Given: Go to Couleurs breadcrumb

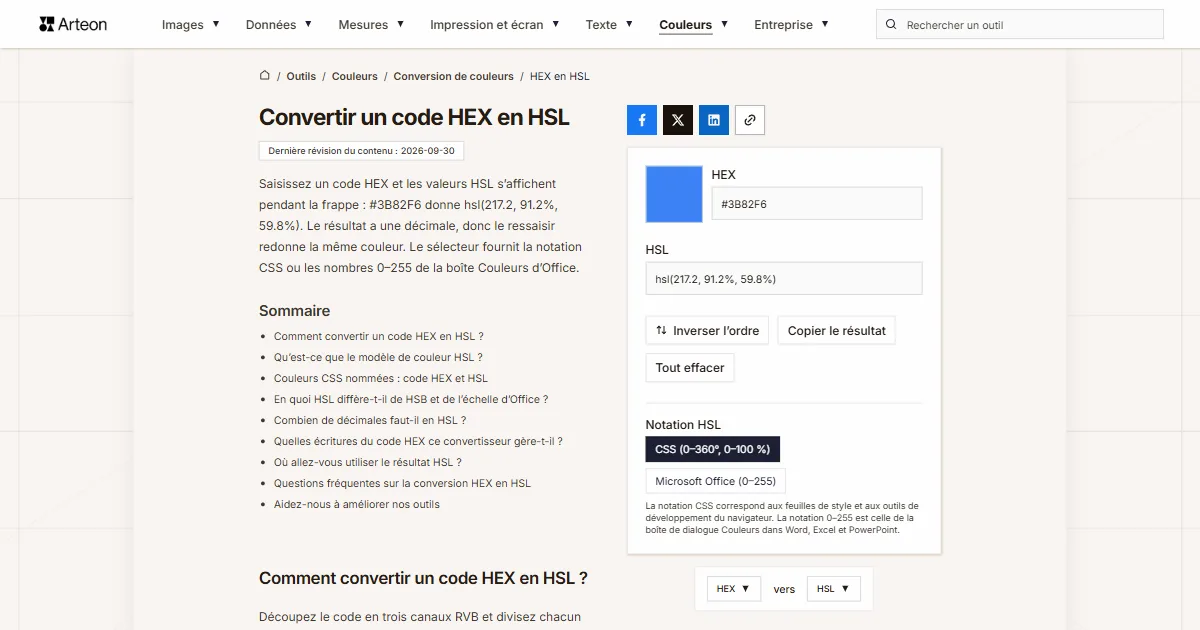Looking at the screenshot, I should 355,76.
